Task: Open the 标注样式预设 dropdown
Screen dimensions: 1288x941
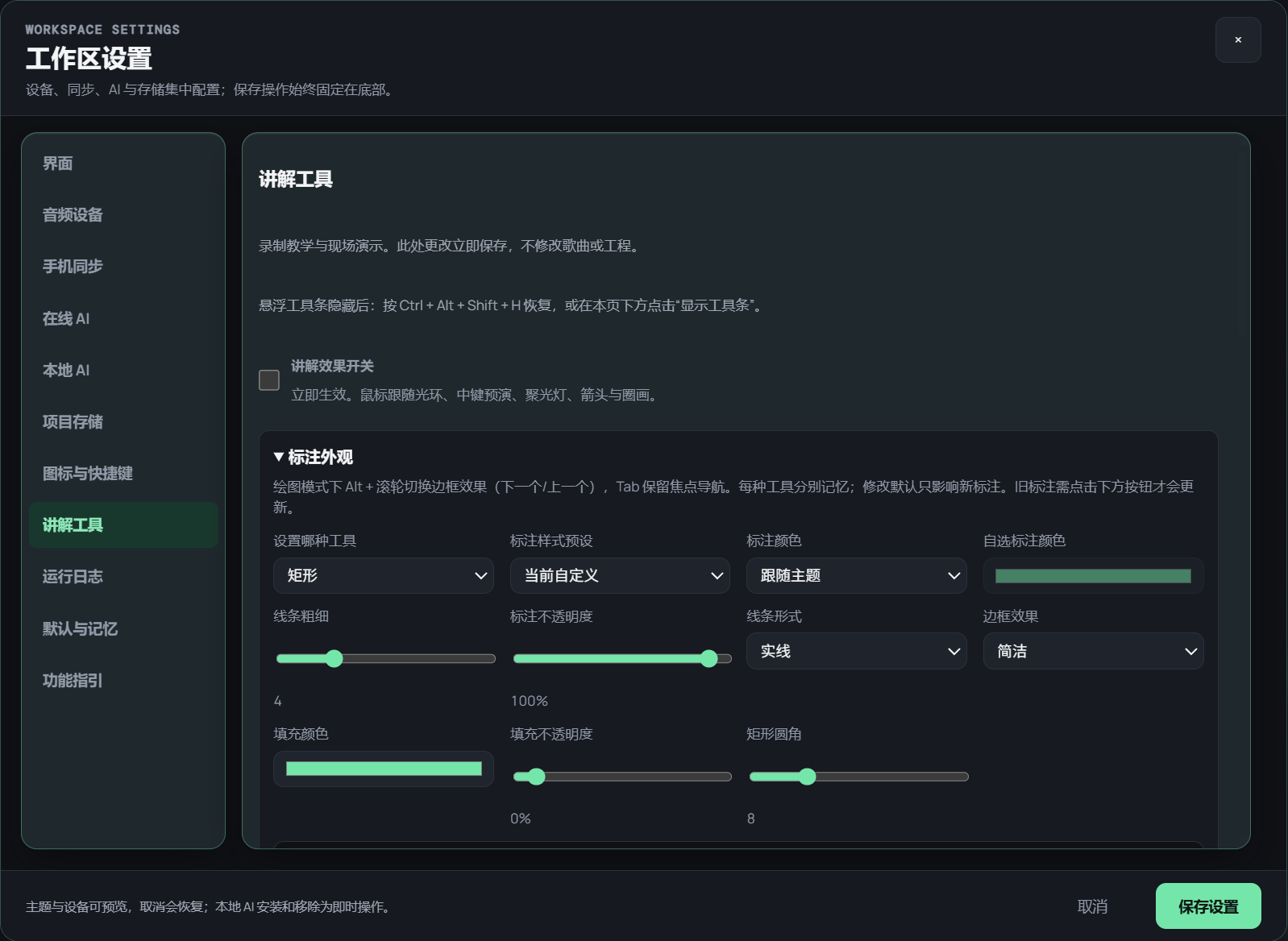Action: tap(621, 575)
